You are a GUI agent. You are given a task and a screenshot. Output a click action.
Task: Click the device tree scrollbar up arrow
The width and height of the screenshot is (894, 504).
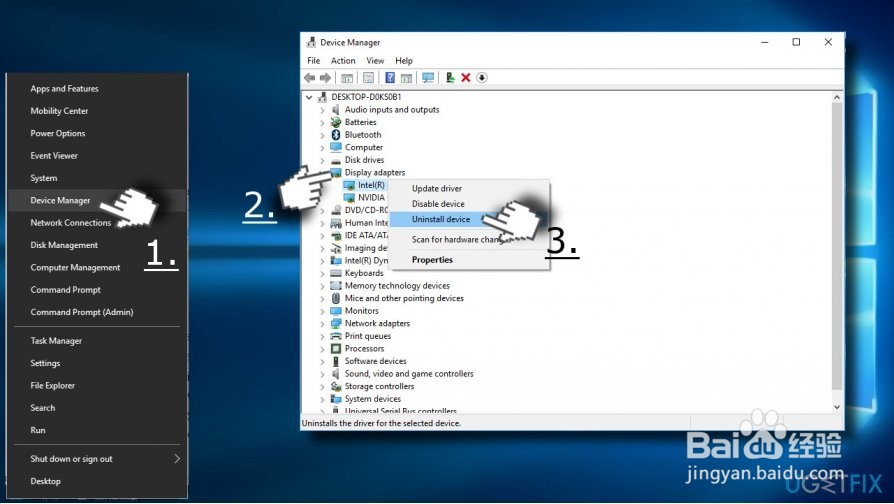837,97
